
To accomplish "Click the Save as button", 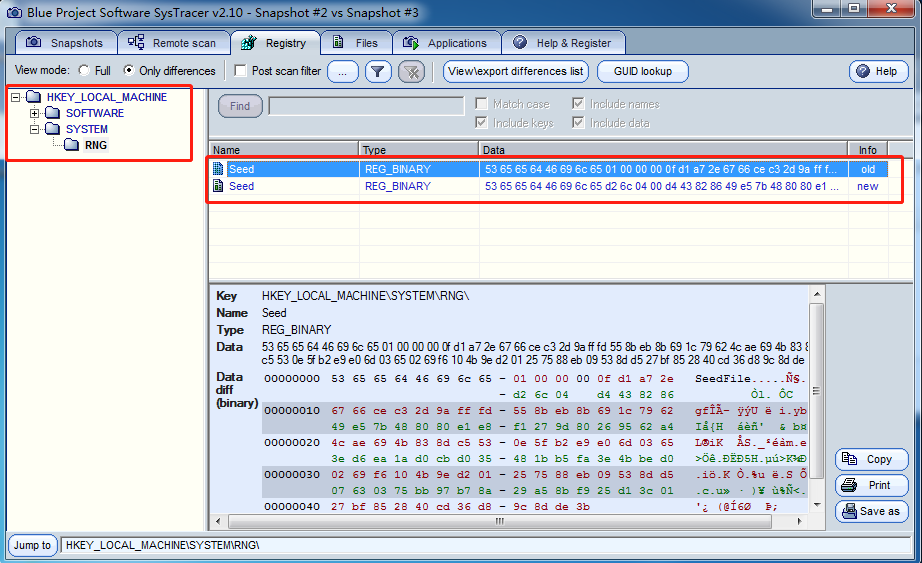I will [x=871, y=511].
